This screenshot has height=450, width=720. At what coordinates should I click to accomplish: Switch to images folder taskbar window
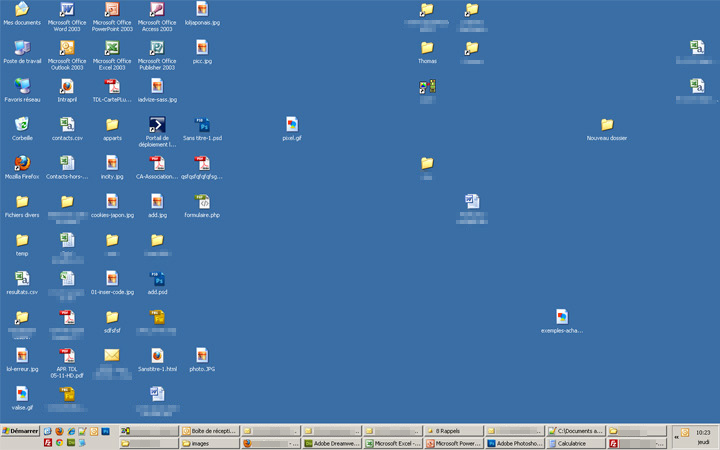[x=210, y=444]
